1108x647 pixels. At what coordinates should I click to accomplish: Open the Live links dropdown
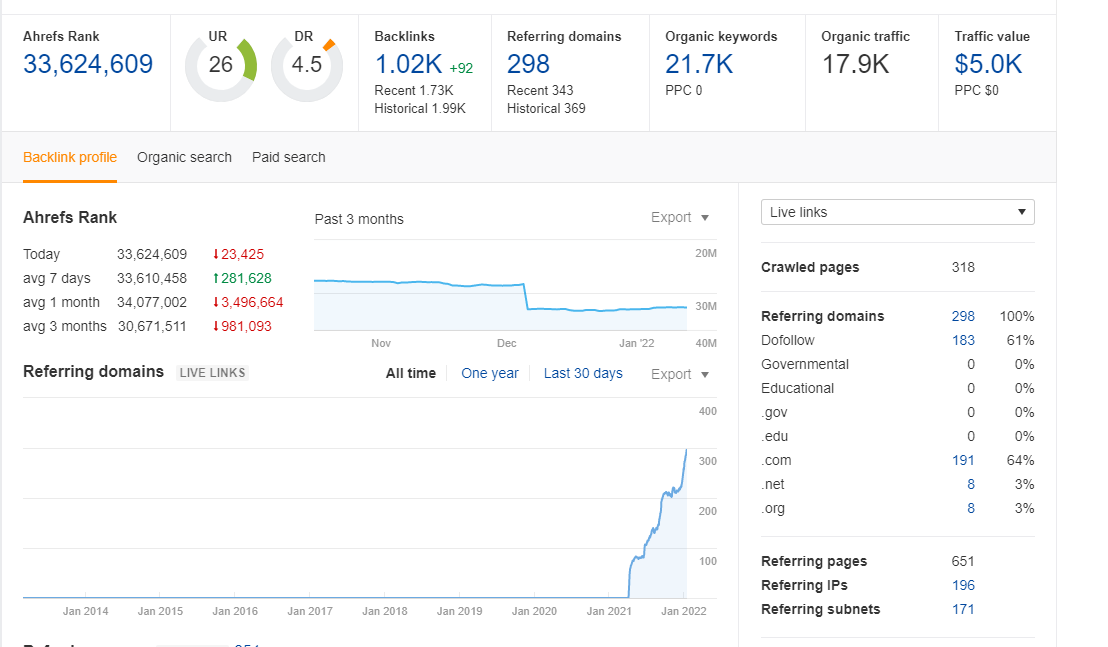coord(897,212)
